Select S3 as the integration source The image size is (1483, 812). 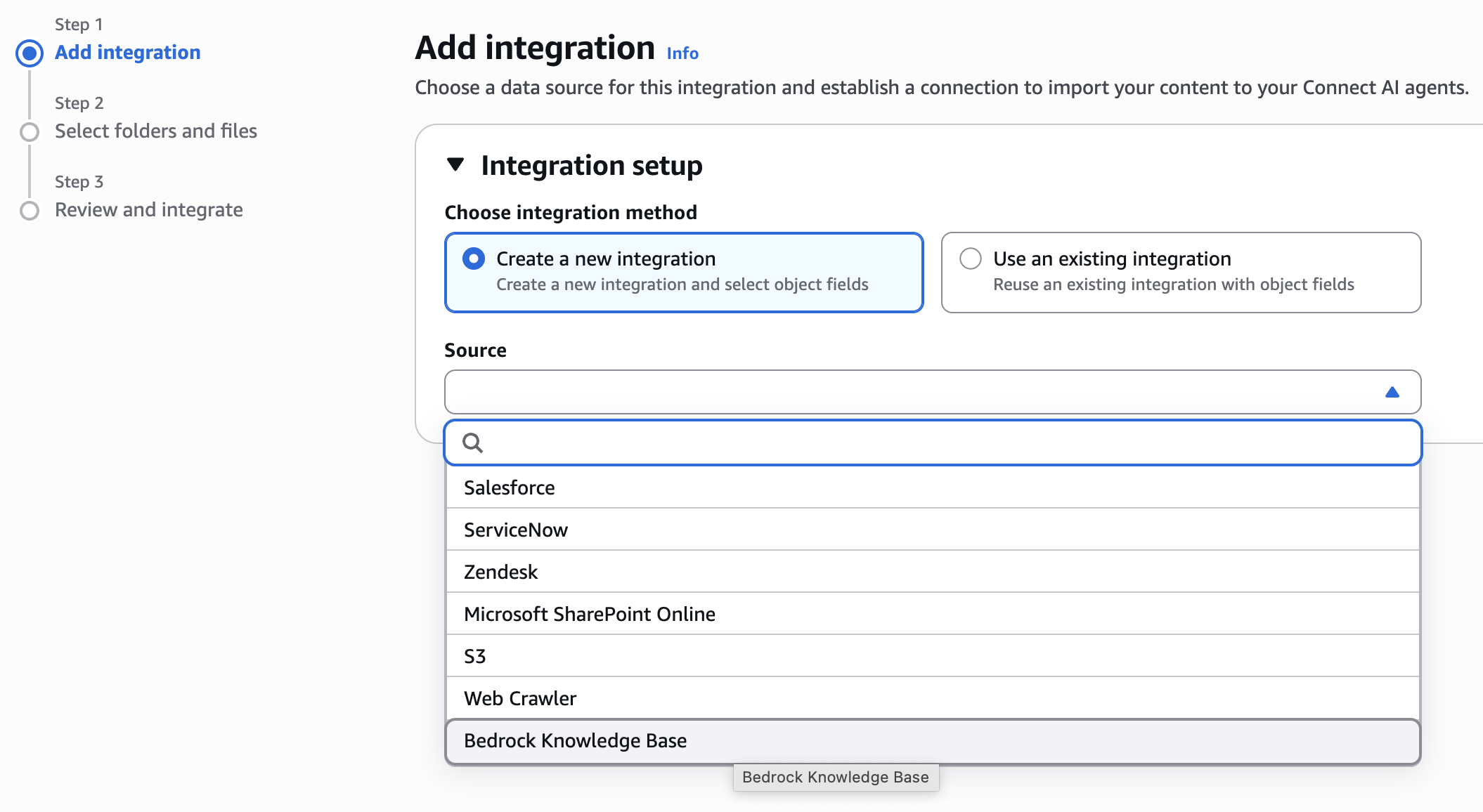click(x=475, y=656)
